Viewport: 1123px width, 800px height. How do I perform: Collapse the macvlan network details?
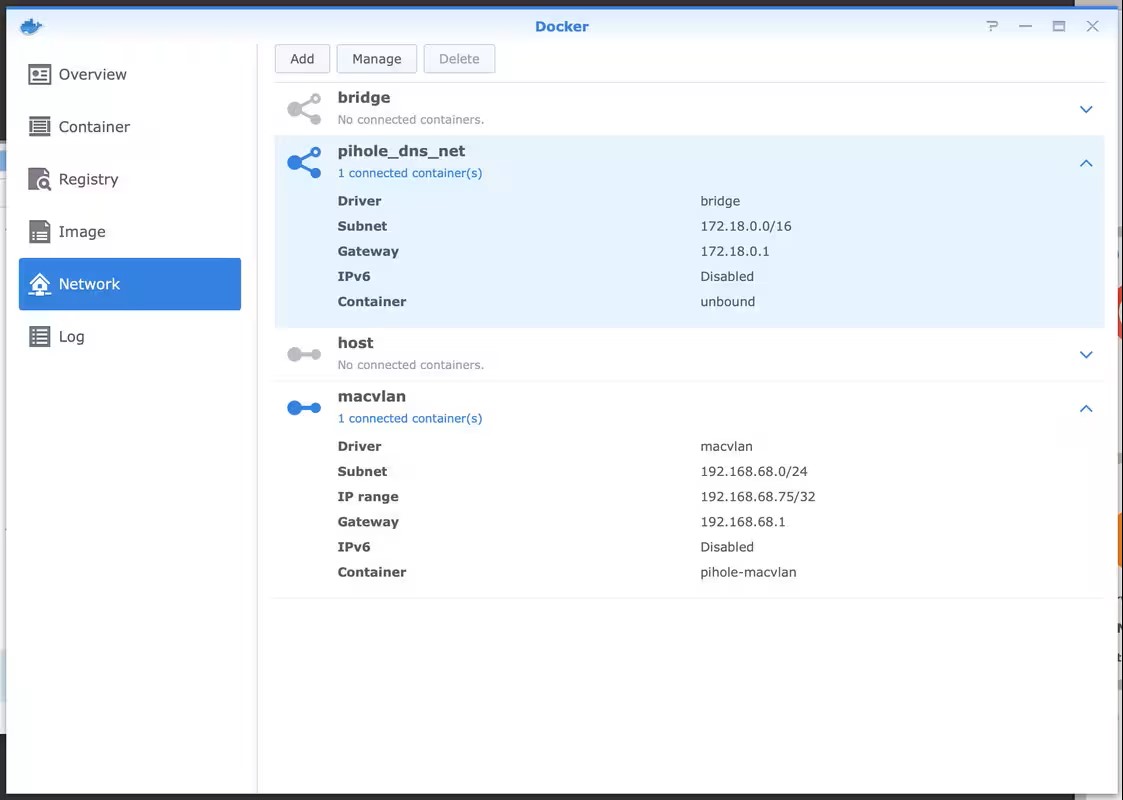point(1086,408)
